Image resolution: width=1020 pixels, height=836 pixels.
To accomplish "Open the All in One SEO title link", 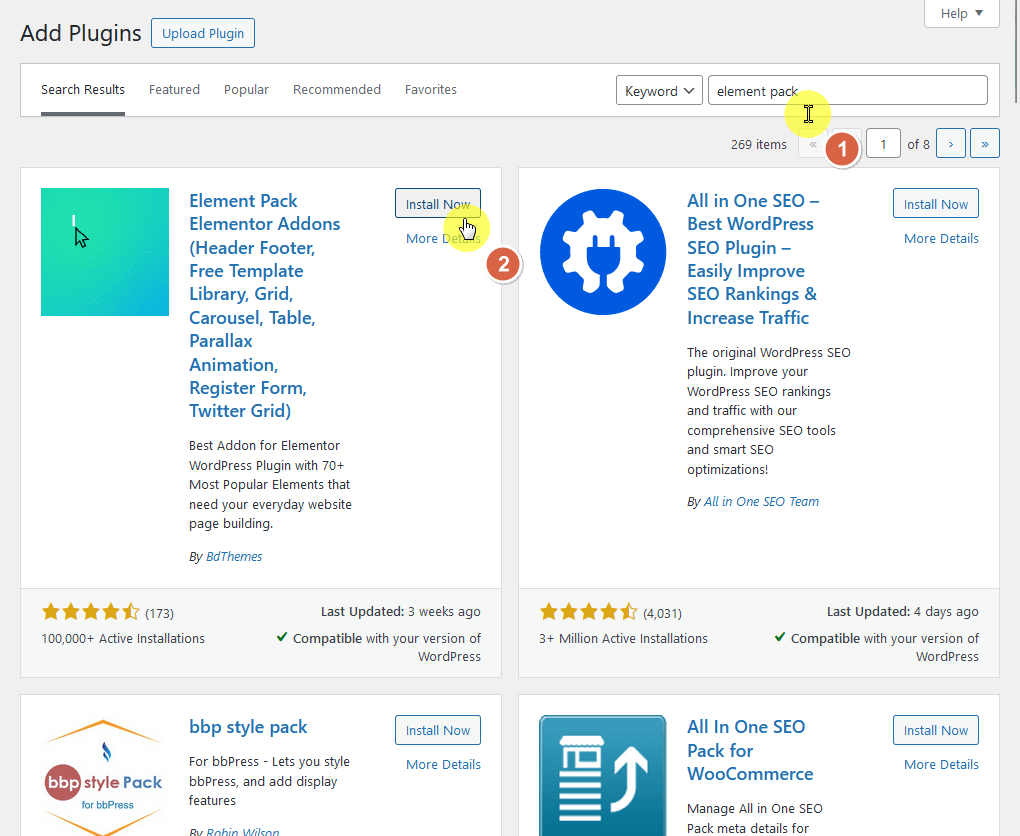I will point(753,259).
